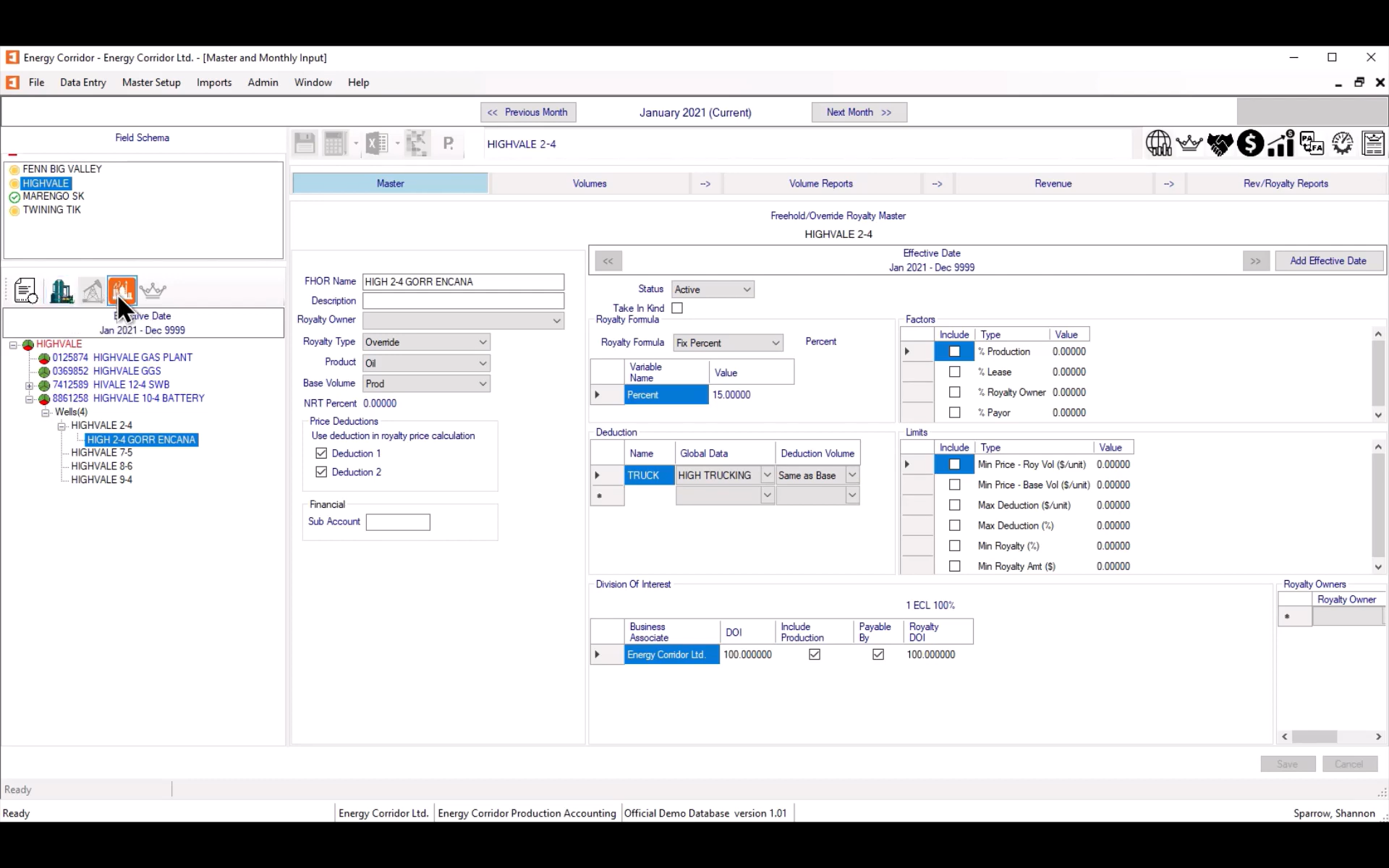
Task: Open the Royalty Type dropdown
Action: [x=483, y=342]
